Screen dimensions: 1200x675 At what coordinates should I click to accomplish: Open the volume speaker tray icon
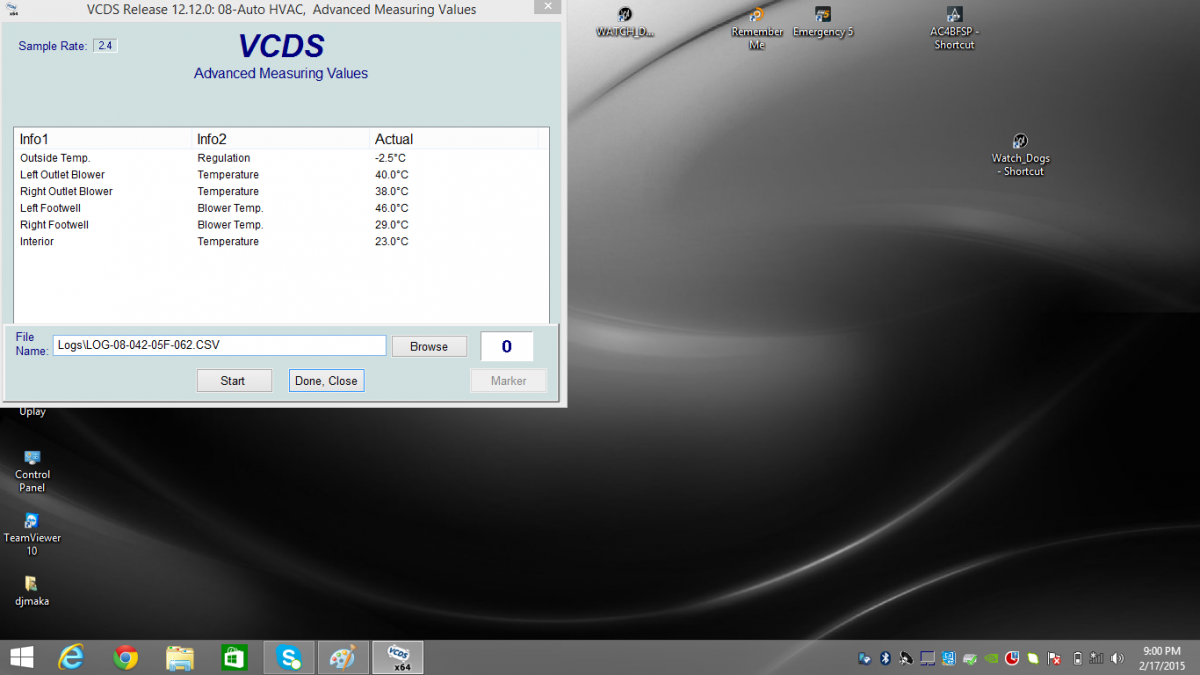coord(1119,658)
